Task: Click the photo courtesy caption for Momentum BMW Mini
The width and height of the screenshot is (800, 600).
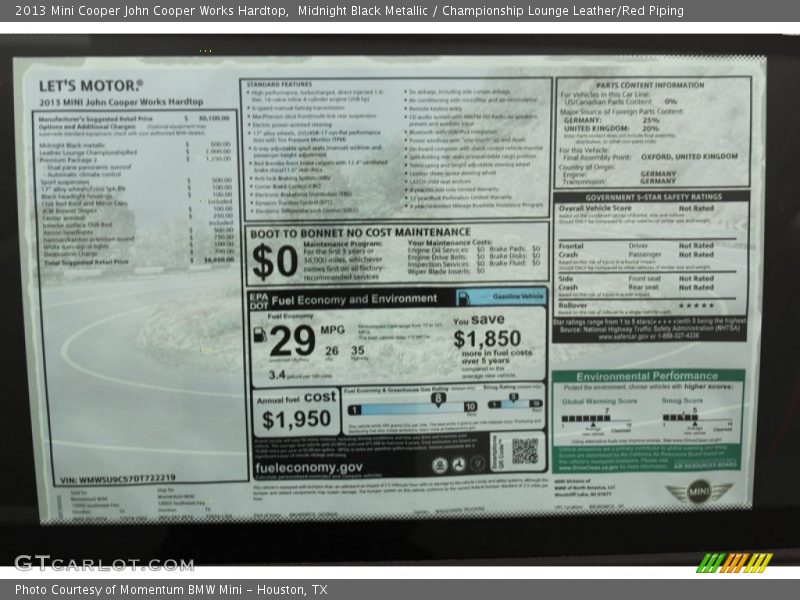Action: [x=171, y=590]
